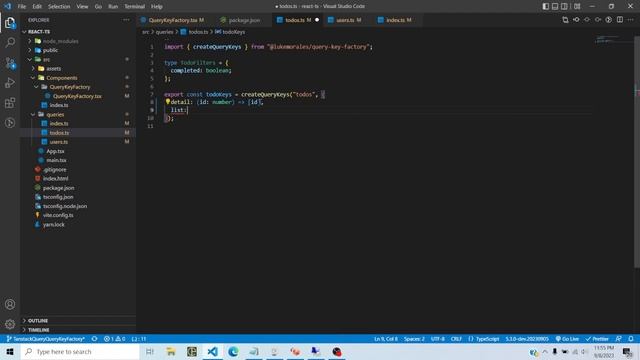Click the editor minimap
This screenshot has width=640, height=360.
coord(613,39)
